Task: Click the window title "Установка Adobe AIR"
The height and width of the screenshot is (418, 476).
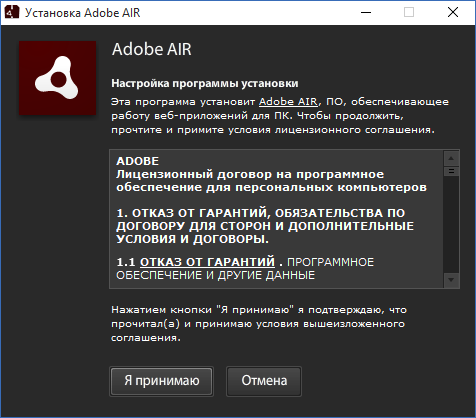Action: click(x=82, y=13)
